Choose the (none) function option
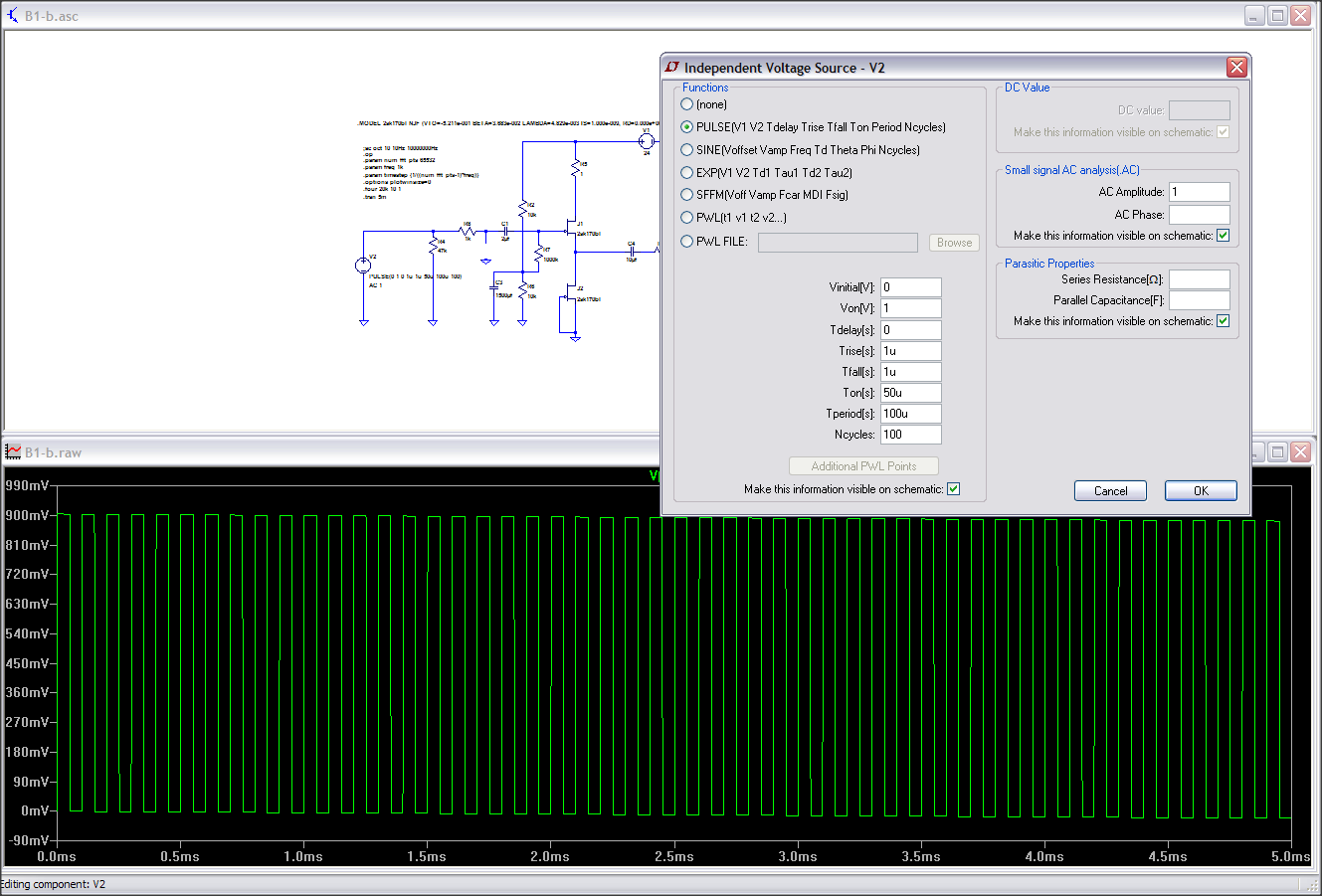Viewport: 1322px width, 896px height. pos(687,104)
